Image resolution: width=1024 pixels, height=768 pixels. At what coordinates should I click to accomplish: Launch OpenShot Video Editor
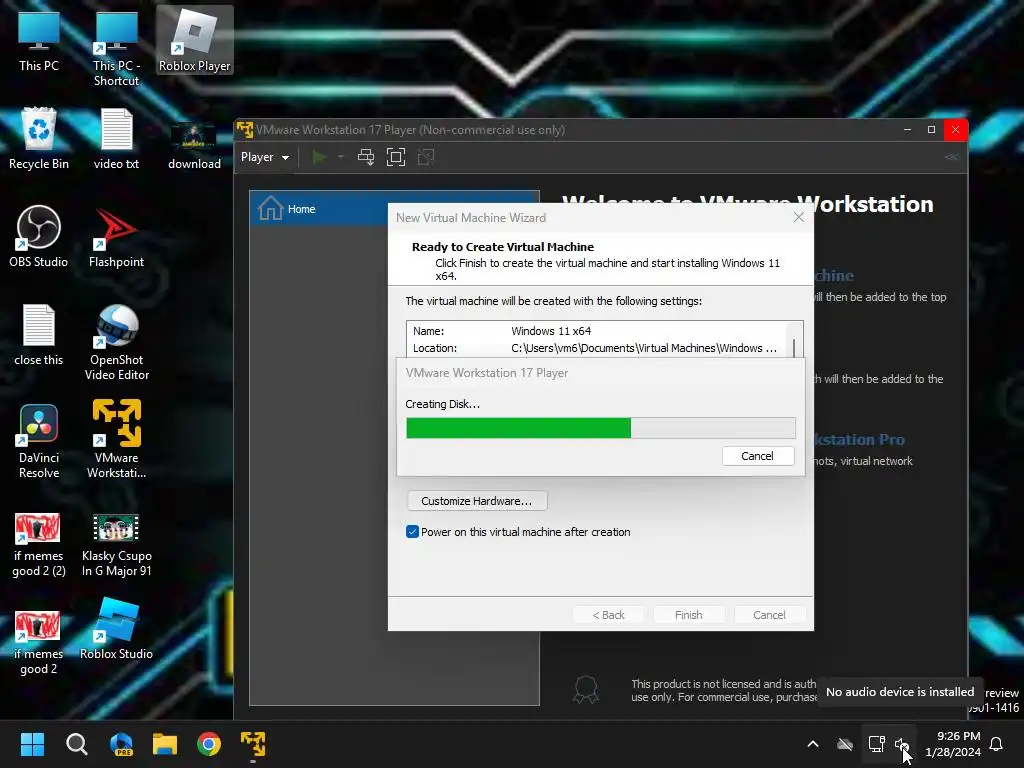click(116, 342)
